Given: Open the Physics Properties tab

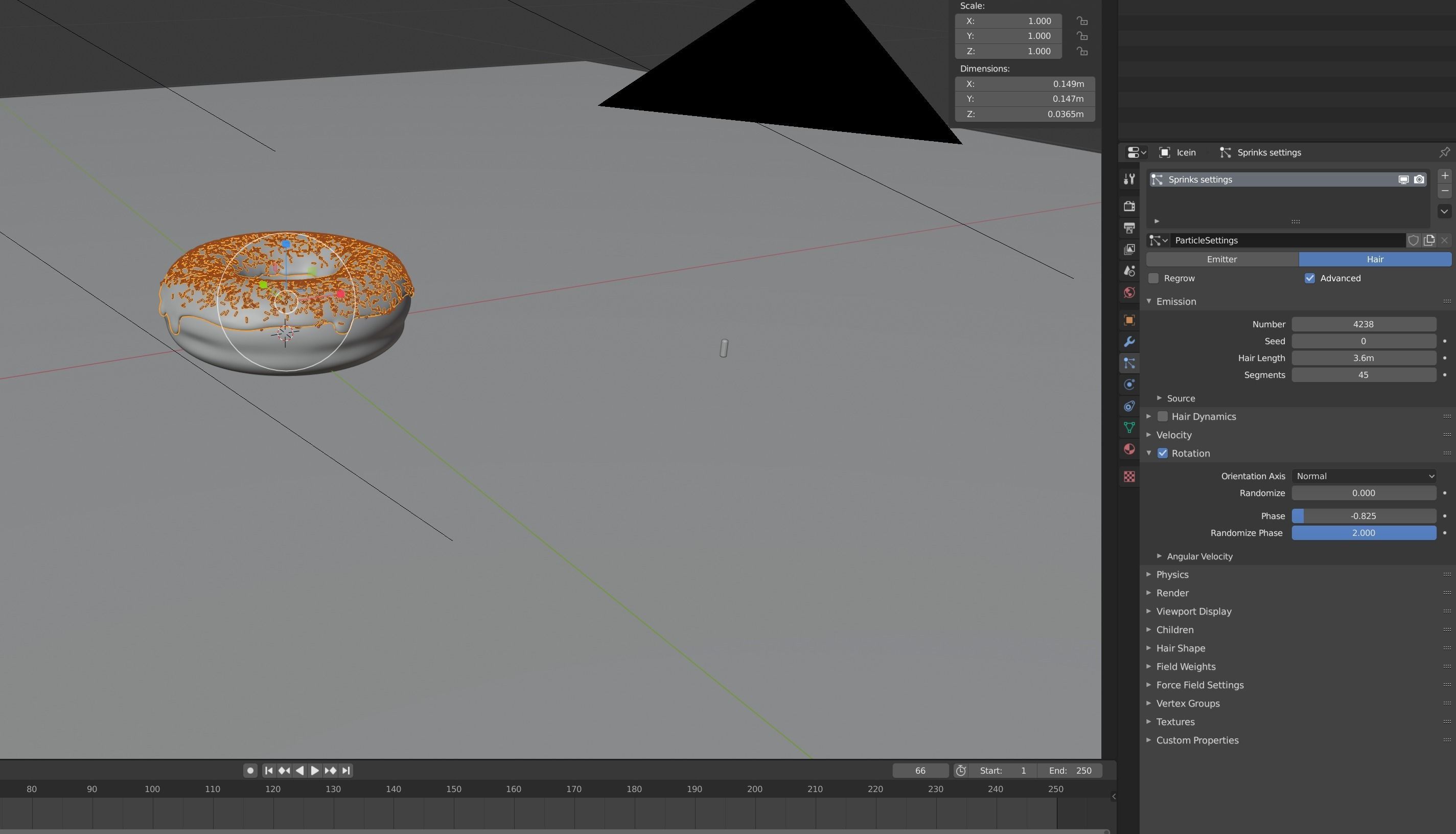Looking at the screenshot, I should click(x=1128, y=385).
